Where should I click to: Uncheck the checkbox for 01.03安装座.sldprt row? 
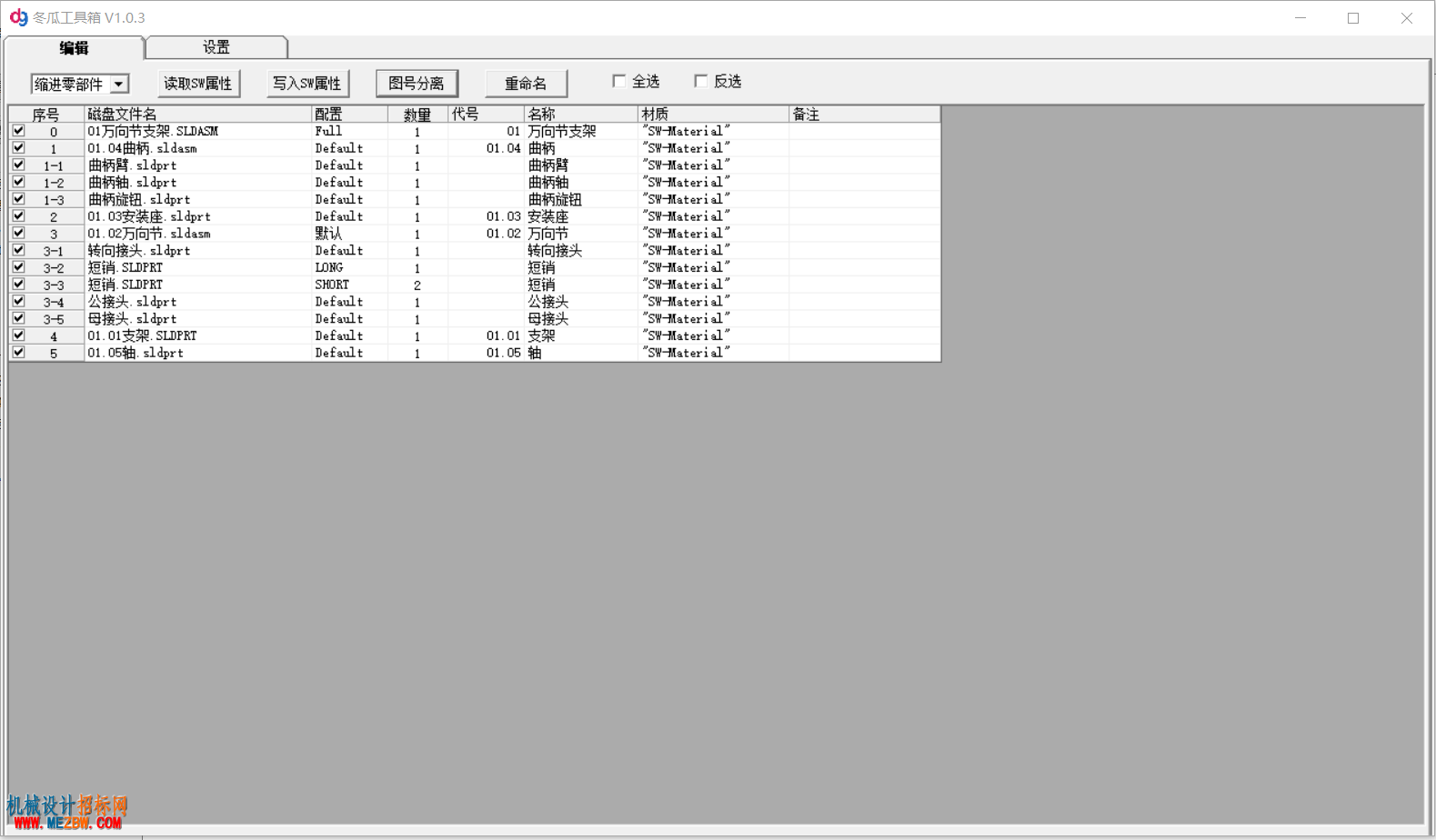pyautogui.click(x=18, y=216)
